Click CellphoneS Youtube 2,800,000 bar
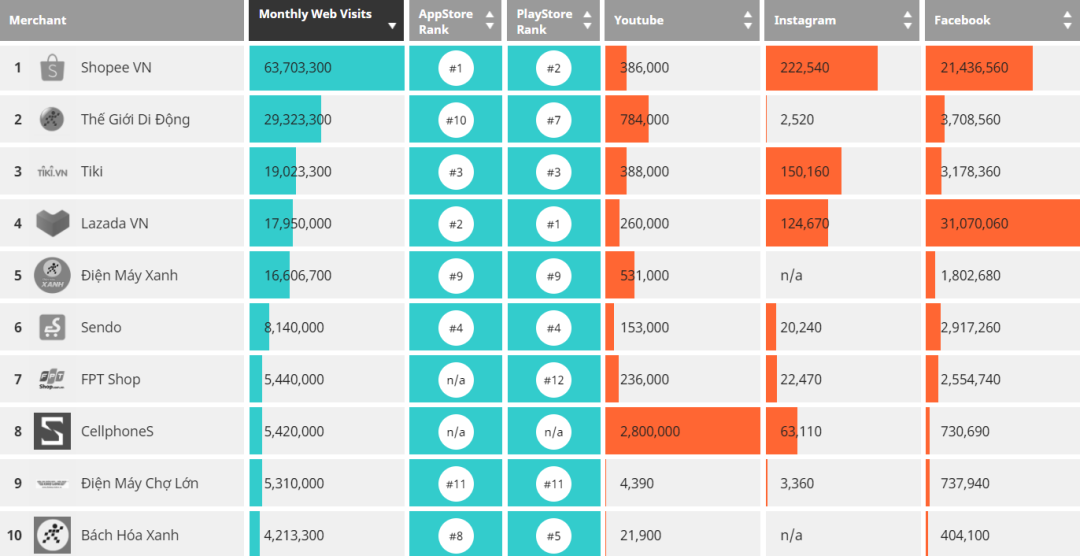Viewport: 1080px width, 556px height. 682,431
